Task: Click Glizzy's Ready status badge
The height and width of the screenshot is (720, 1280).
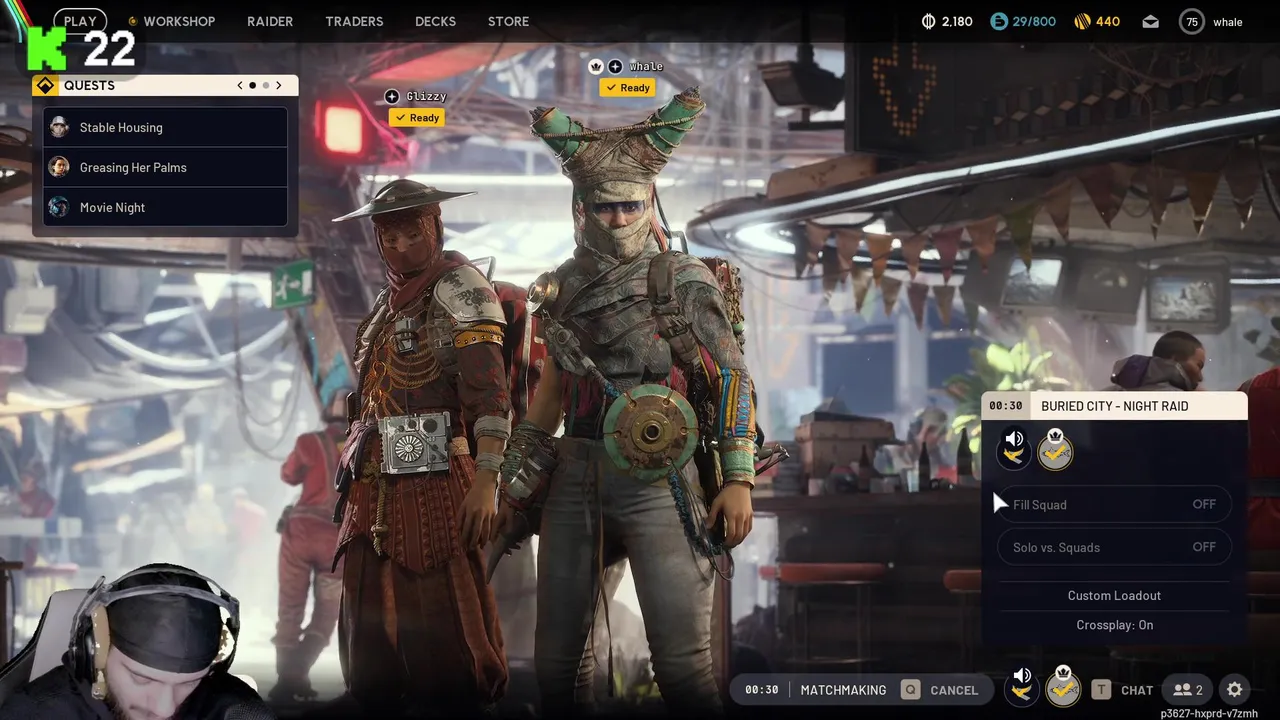Action: coord(417,118)
